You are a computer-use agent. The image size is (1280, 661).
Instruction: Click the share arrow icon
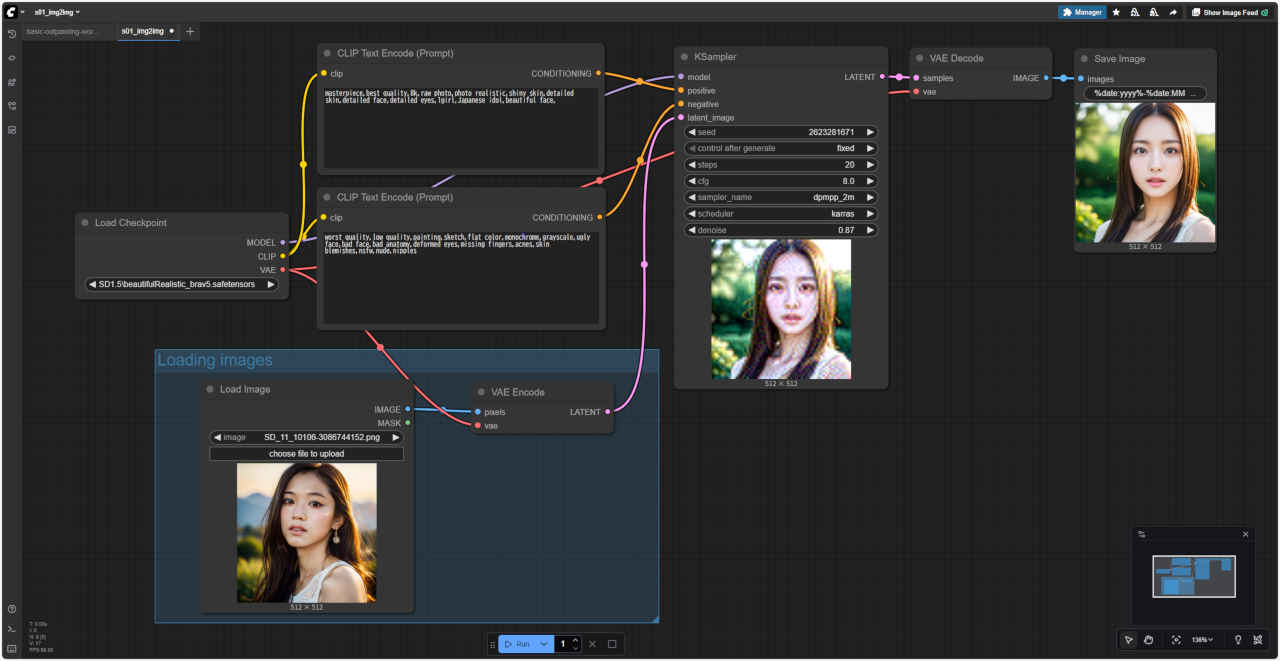click(1172, 13)
